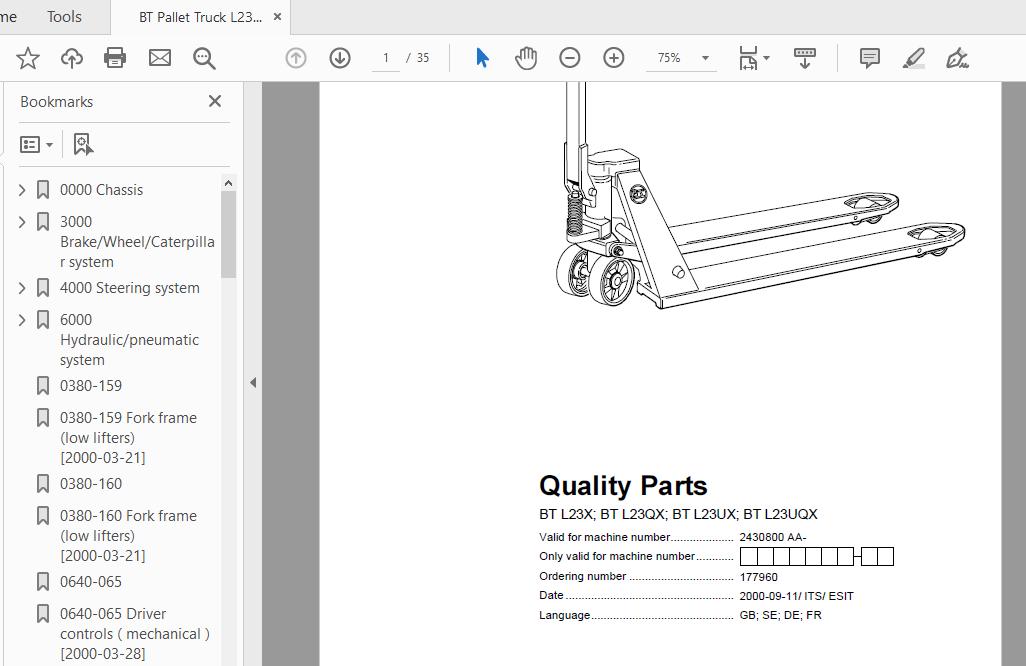Expand the 0000 Chassis bookmark
The height and width of the screenshot is (666, 1026).
[22, 190]
